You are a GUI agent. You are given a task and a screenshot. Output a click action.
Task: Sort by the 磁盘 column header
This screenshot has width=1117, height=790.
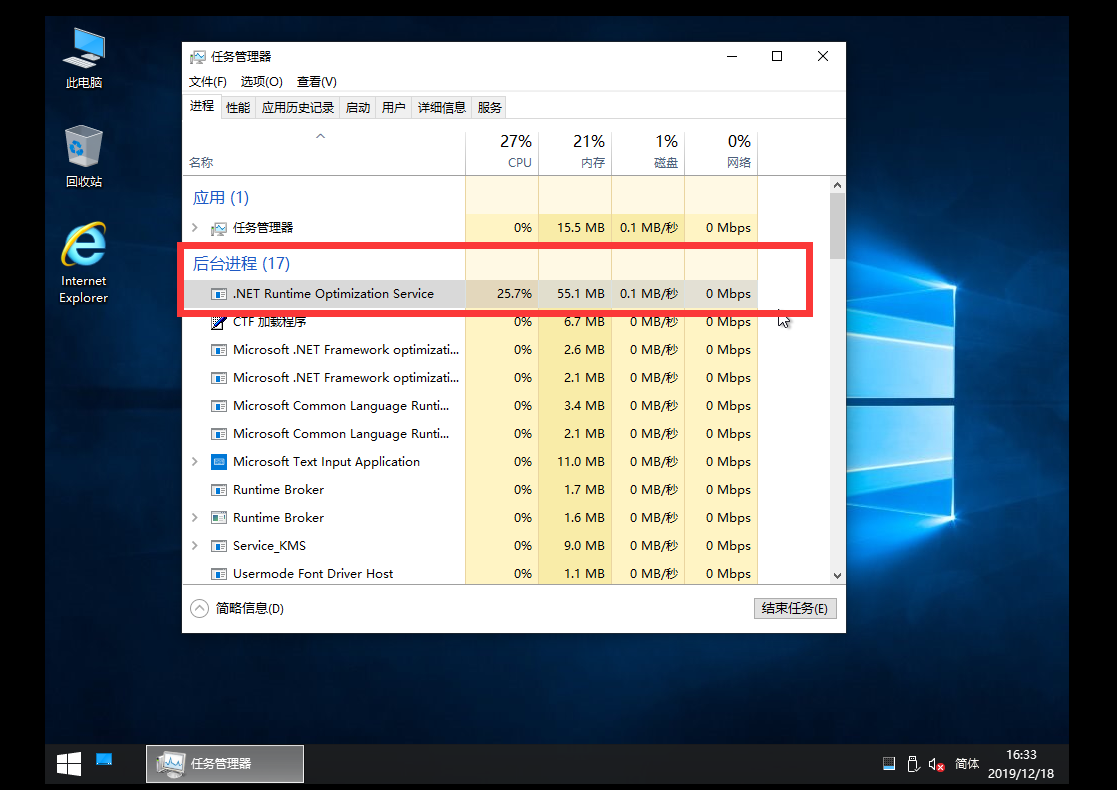[x=648, y=152]
